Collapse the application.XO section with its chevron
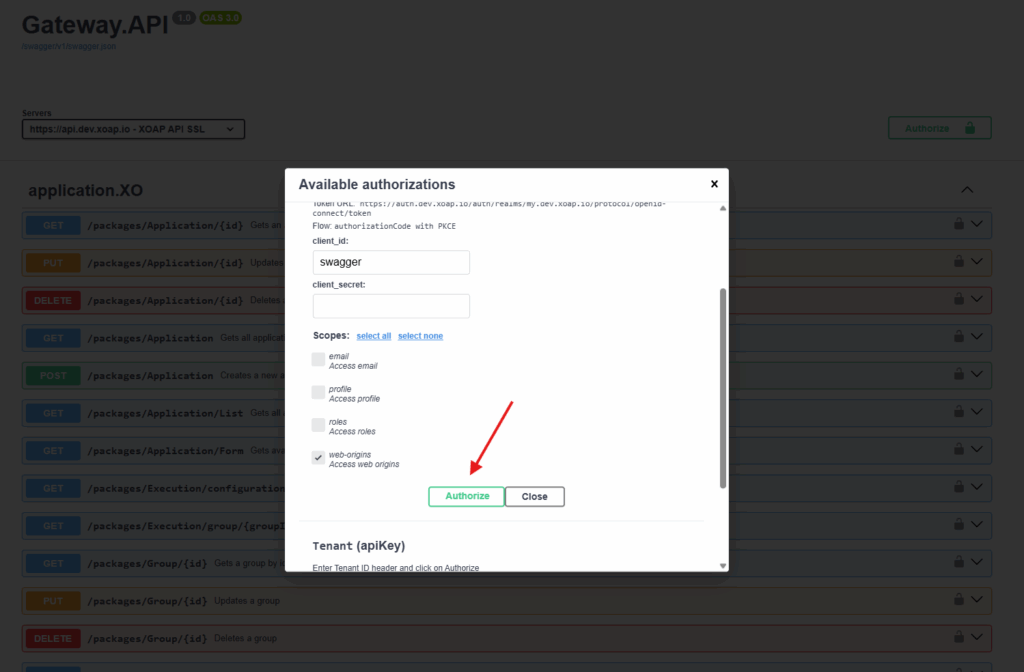The height and width of the screenshot is (672, 1024). [966, 189]
